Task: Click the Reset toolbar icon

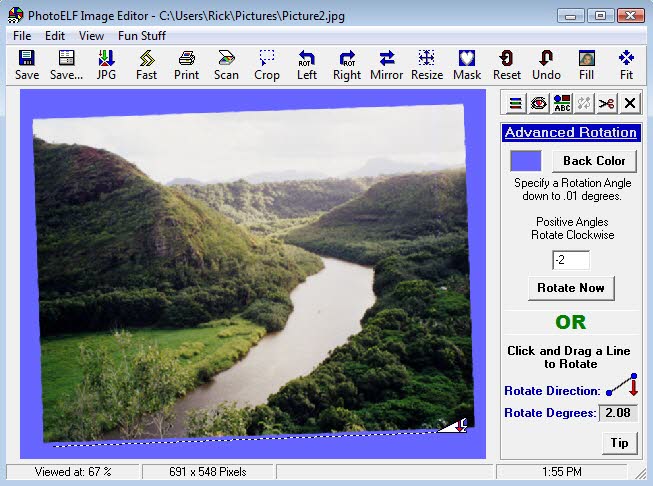Action: click(x=506, y=65)
